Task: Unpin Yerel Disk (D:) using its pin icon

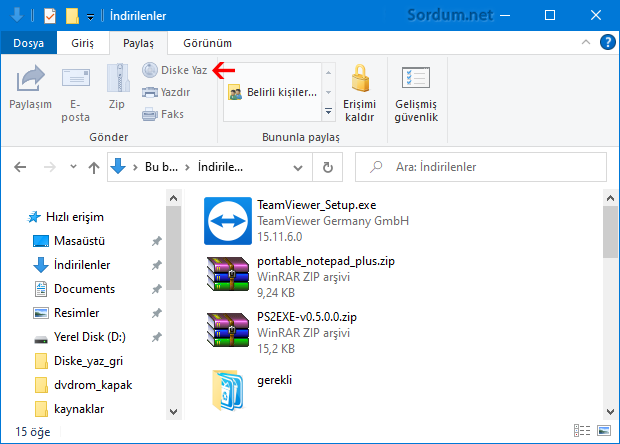Action: (157, 337)
